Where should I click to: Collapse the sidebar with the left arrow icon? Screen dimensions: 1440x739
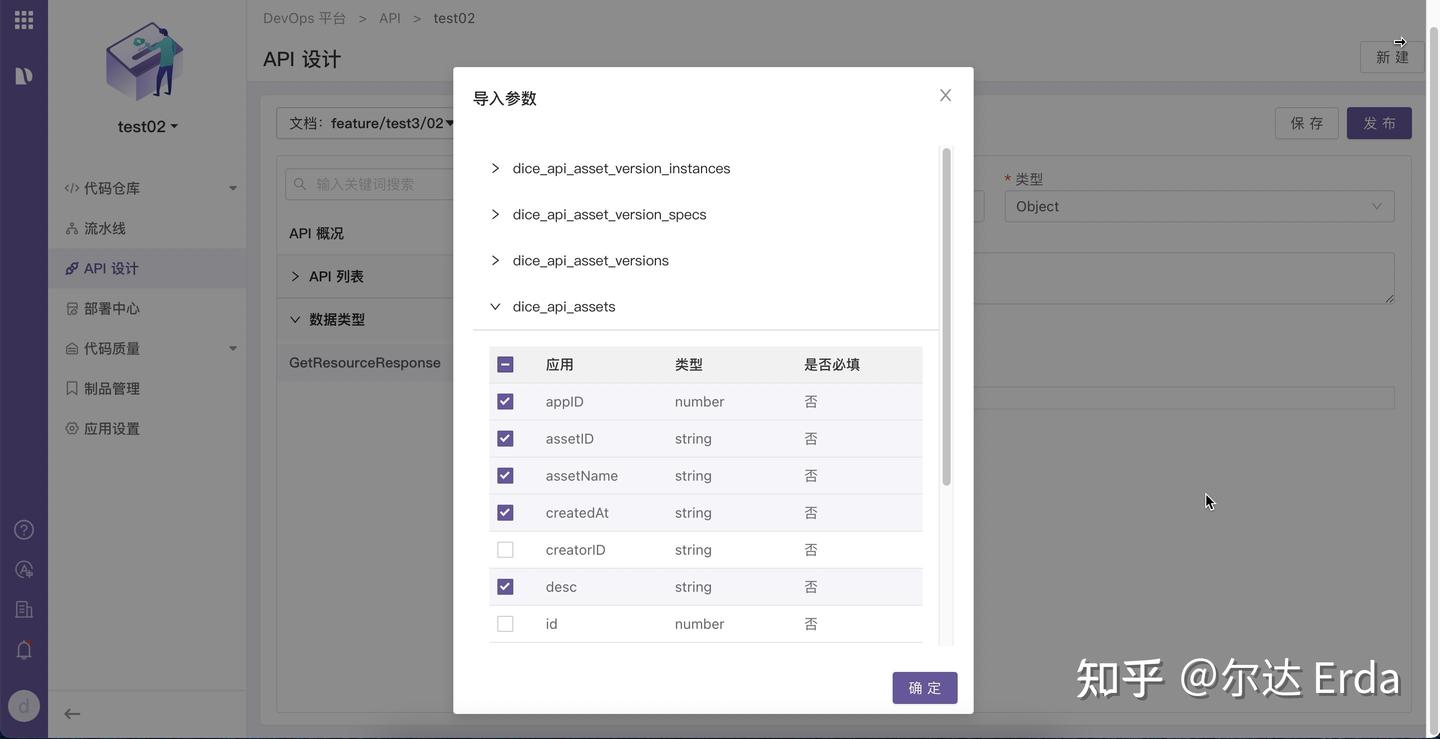click(72, 714)
